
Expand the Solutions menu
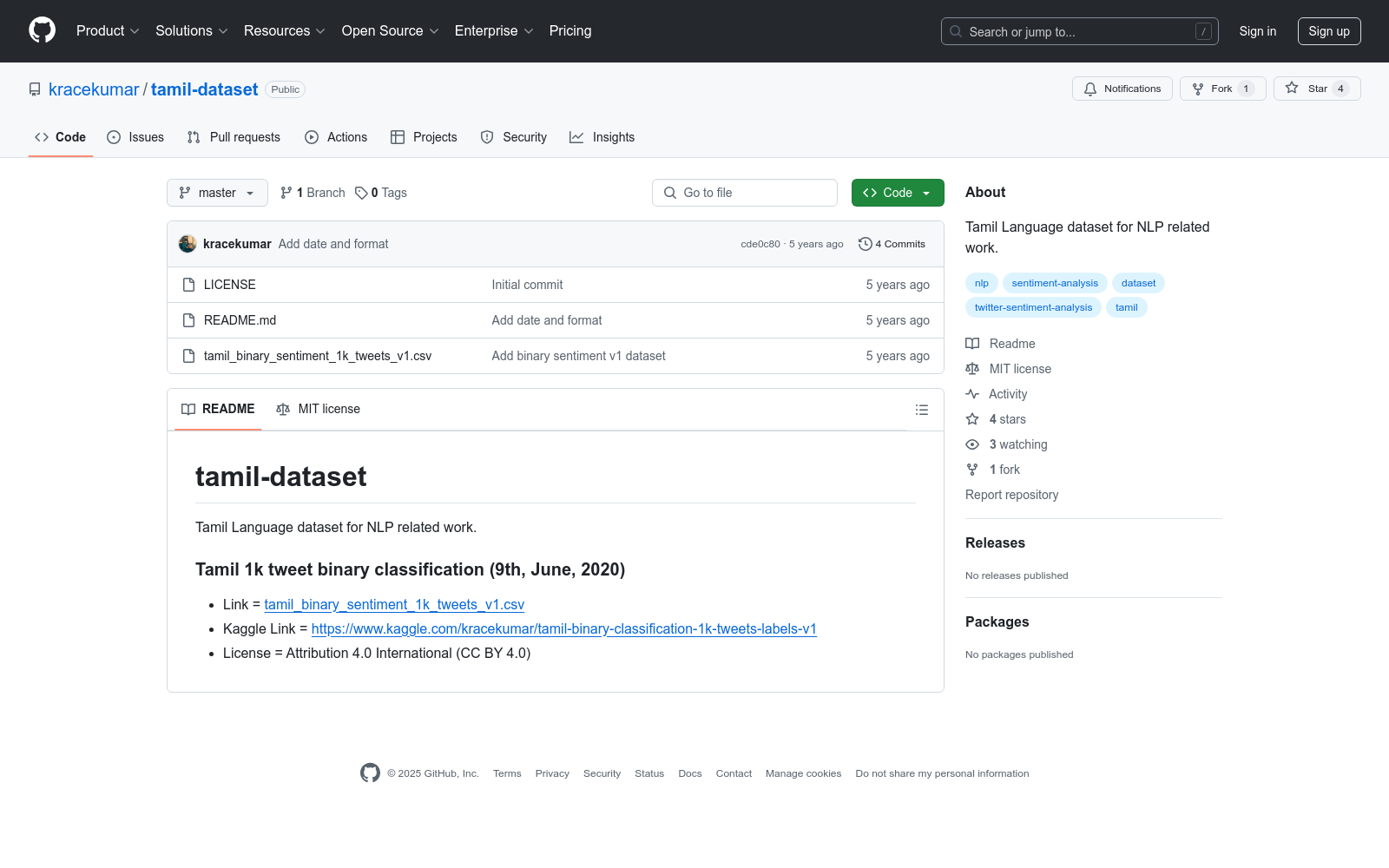(x=192, y=30)
